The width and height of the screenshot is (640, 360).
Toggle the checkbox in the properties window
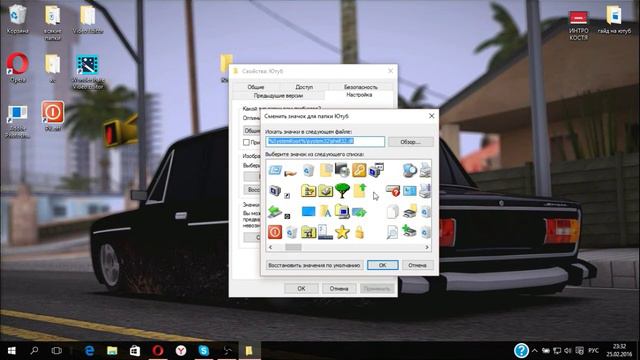[246, 142]
